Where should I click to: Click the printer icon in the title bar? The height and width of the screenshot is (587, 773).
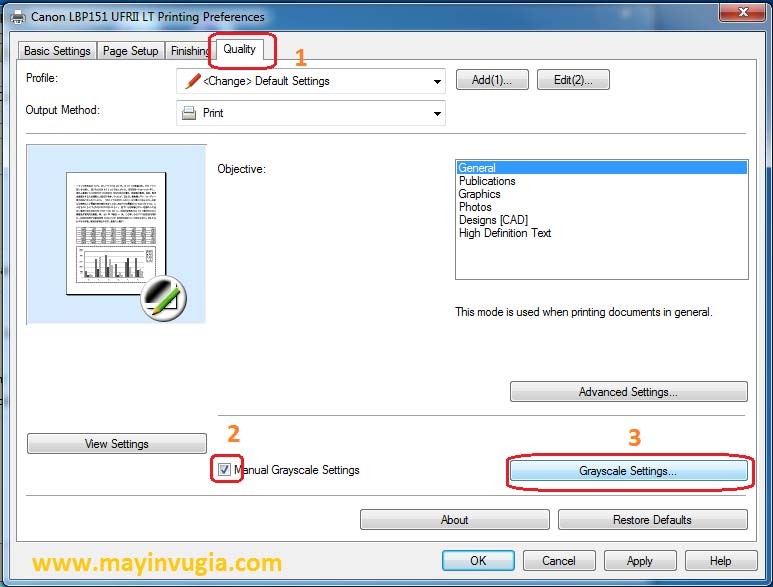(18, 17)
